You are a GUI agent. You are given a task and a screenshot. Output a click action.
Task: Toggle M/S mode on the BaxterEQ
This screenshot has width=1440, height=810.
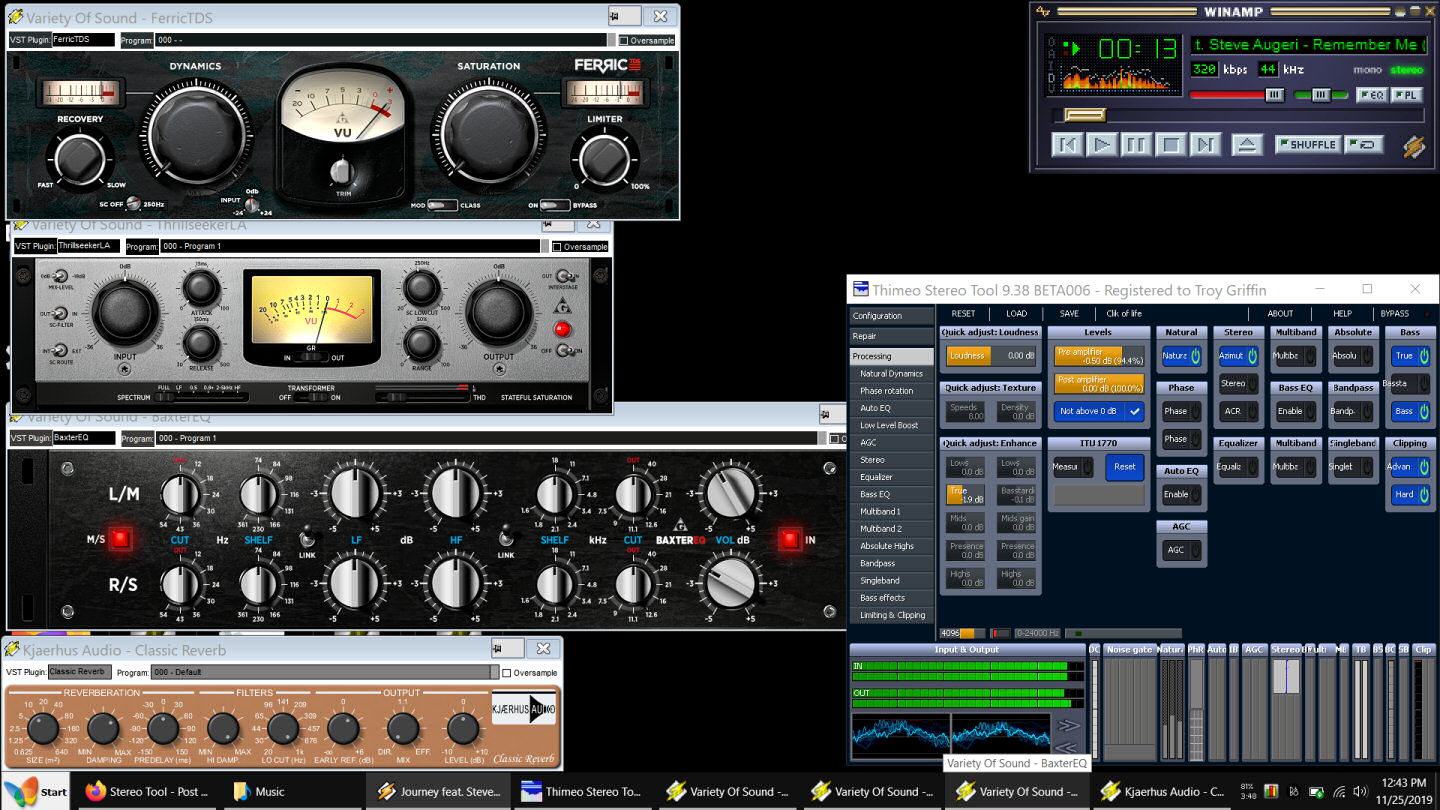pos(118,537)
